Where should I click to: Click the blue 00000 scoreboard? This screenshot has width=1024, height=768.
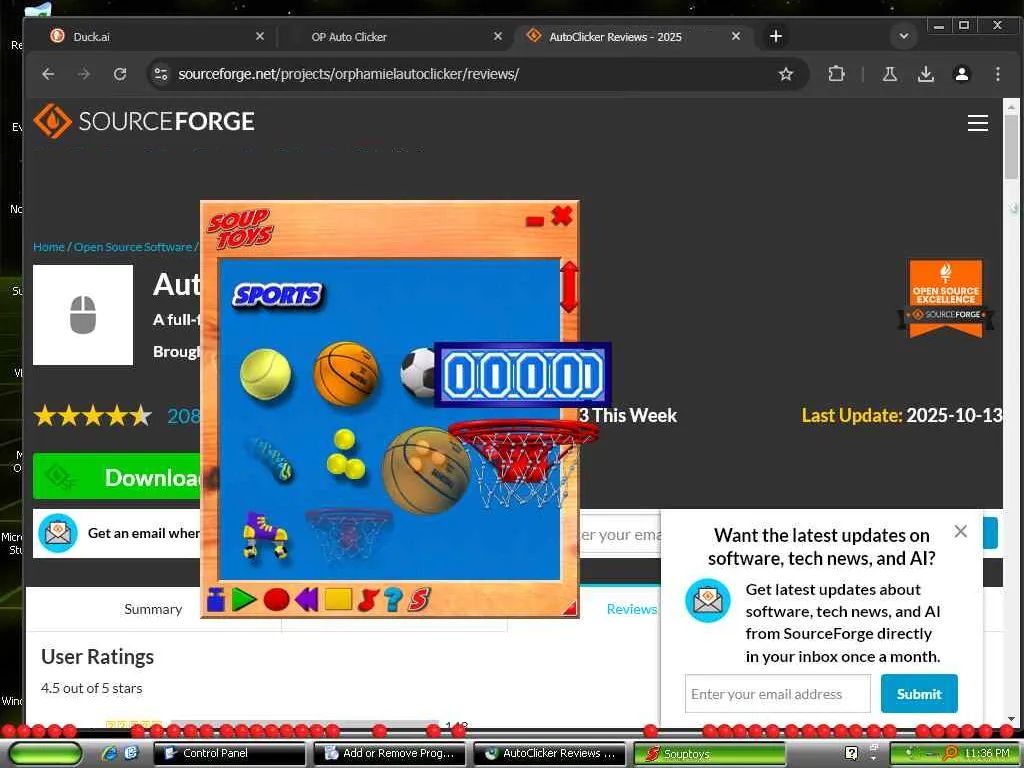522,375
